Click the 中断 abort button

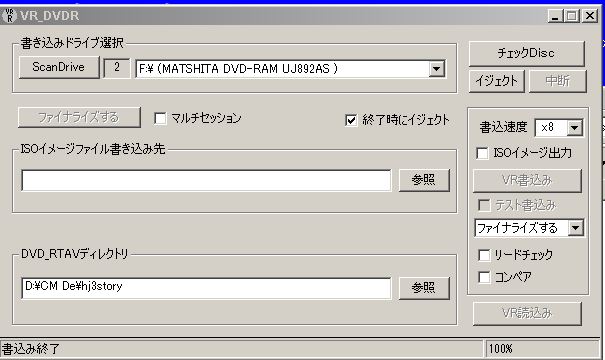(558, 81)
